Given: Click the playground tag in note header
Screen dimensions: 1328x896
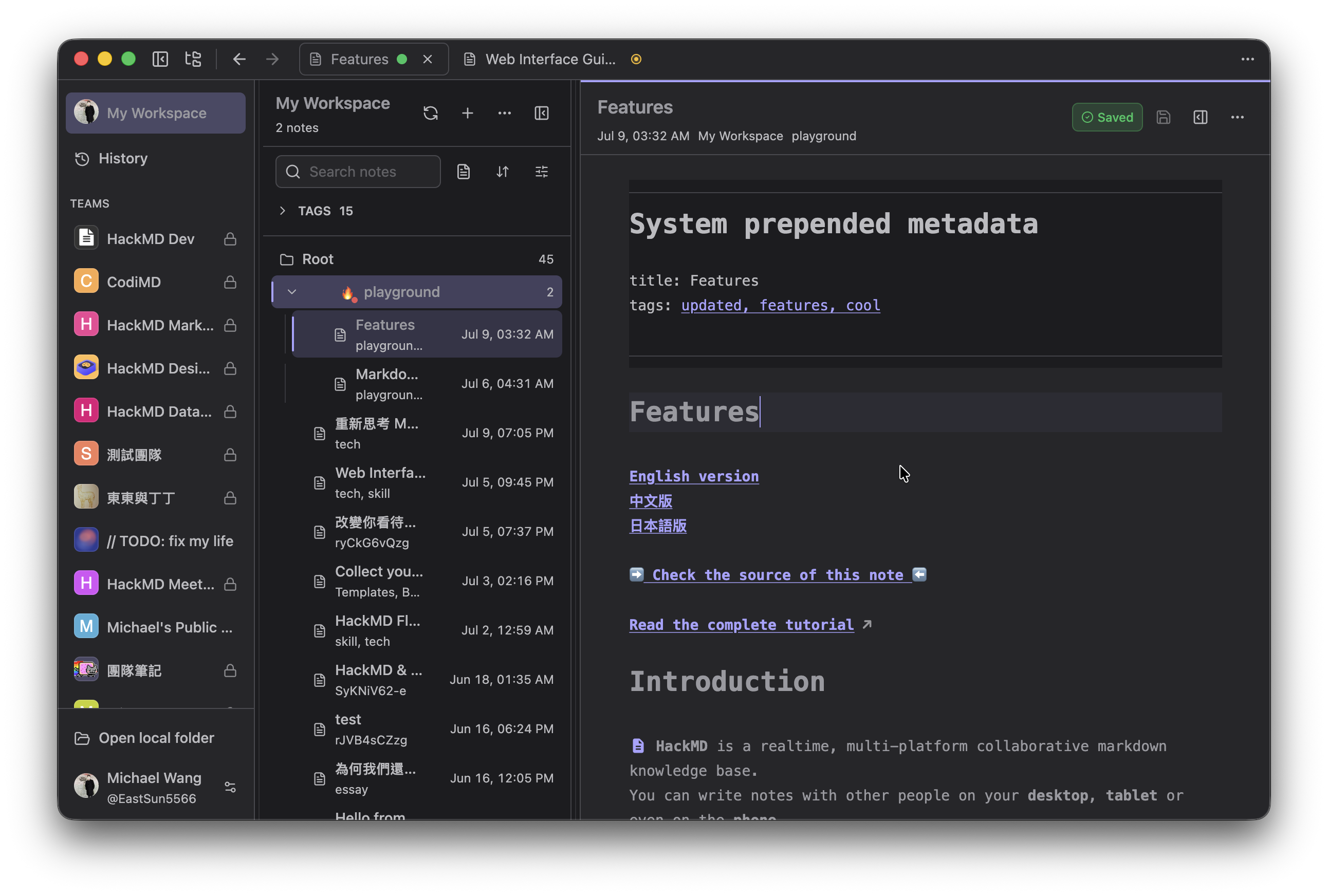Looking at the screenshot, I should pyautogui.click(x=823, y=136).
